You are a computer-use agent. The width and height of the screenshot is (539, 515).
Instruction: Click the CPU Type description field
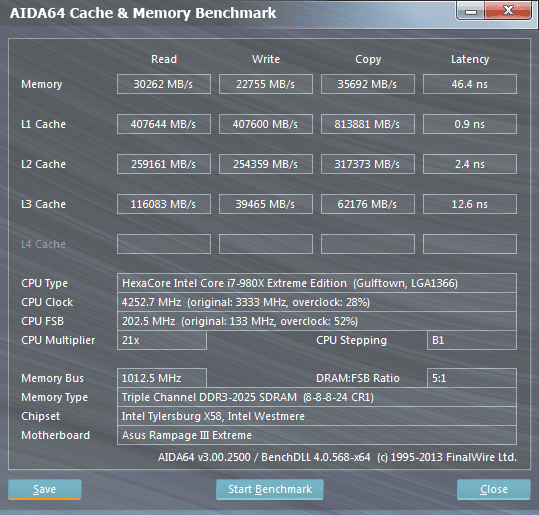point(317,283)
